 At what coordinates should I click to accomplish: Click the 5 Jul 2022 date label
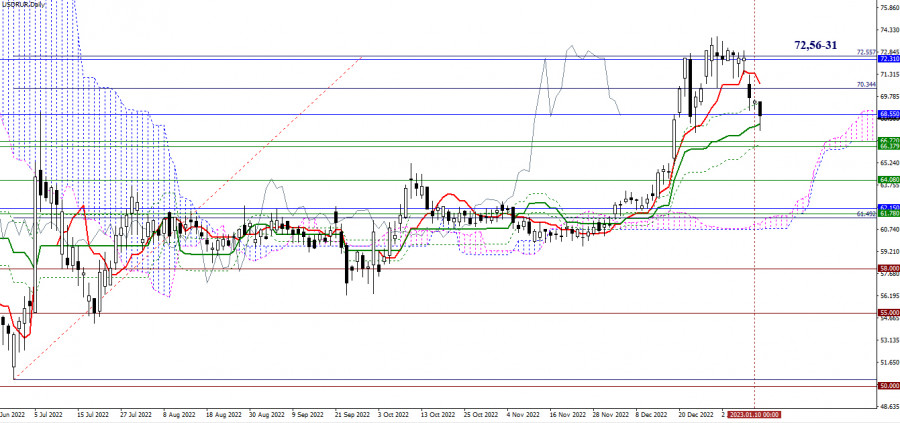[x=50, y=412]
